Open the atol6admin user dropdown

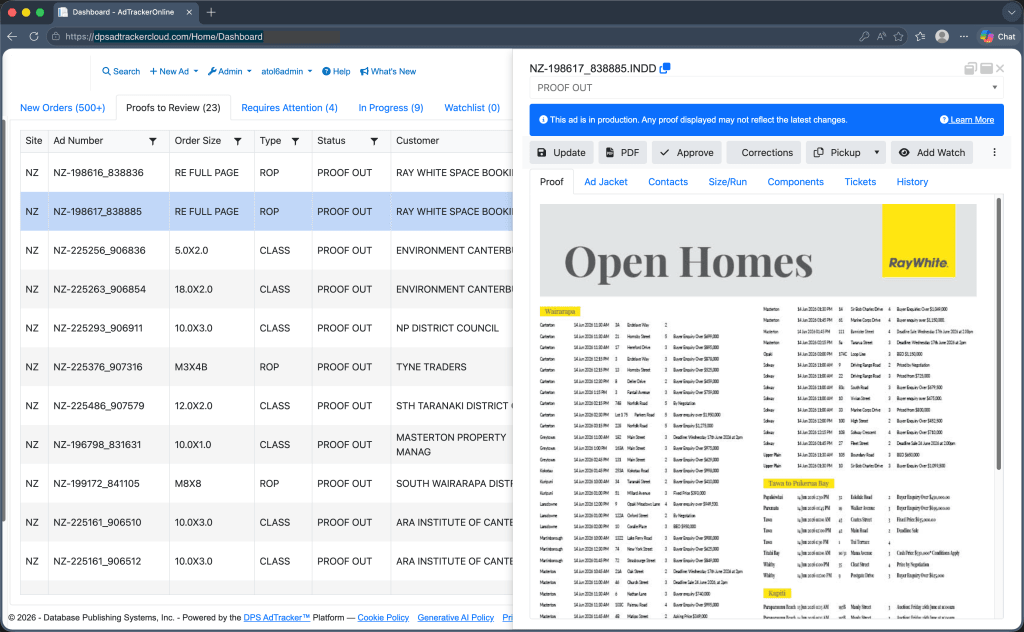pyautogui.click(x=287, y=71)
